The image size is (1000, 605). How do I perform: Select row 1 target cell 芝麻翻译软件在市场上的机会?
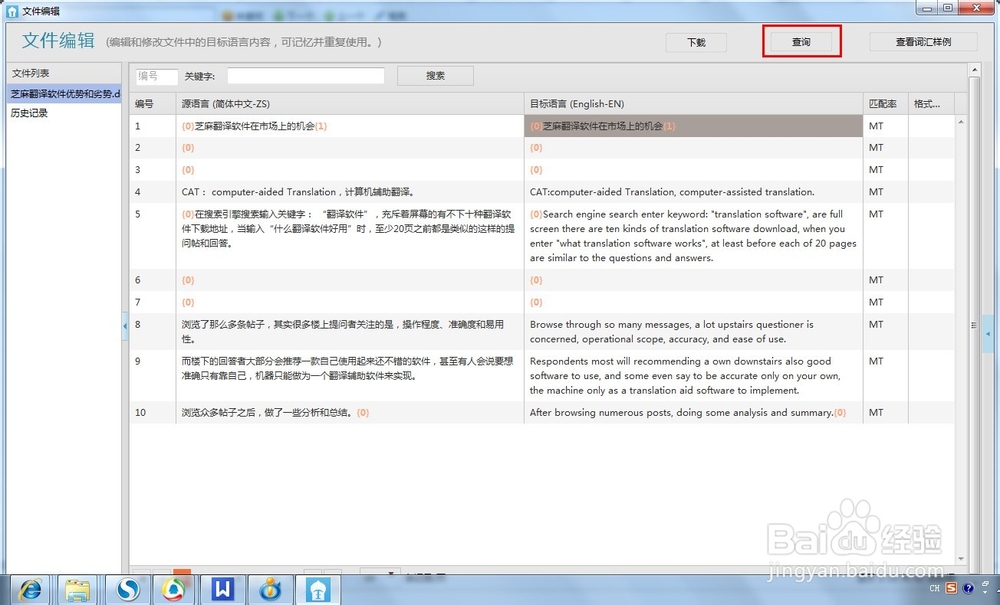[x=694, y=126]
